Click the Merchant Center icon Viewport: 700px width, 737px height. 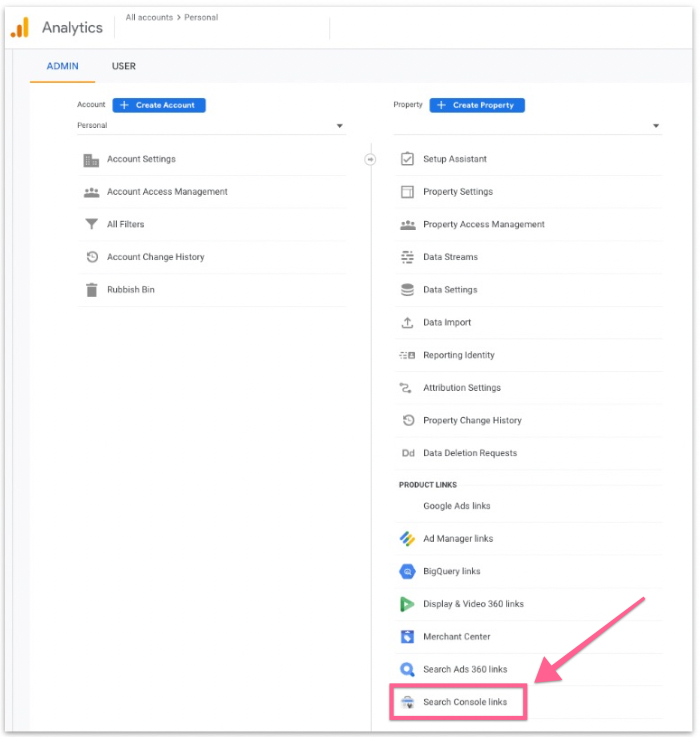tap(407, 637)
